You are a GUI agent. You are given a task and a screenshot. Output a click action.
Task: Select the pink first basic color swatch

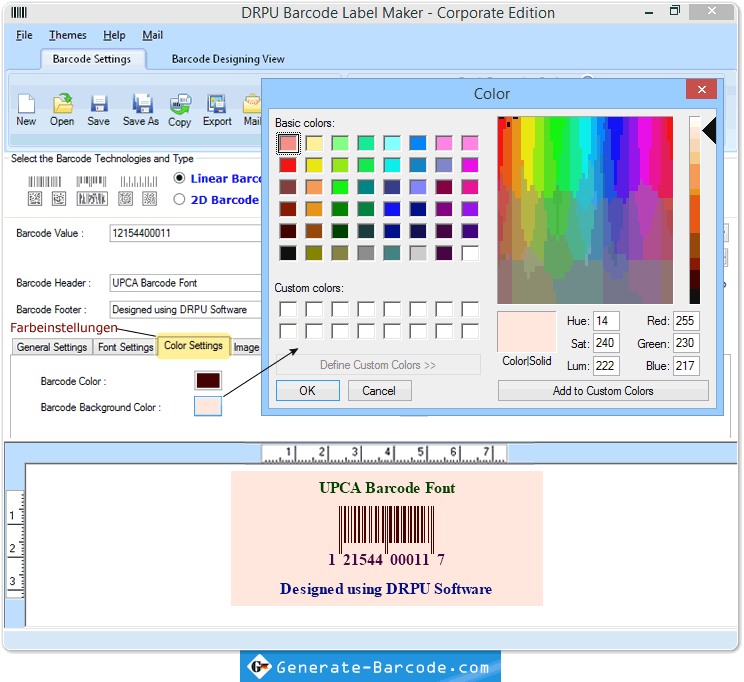pos(288,143)
